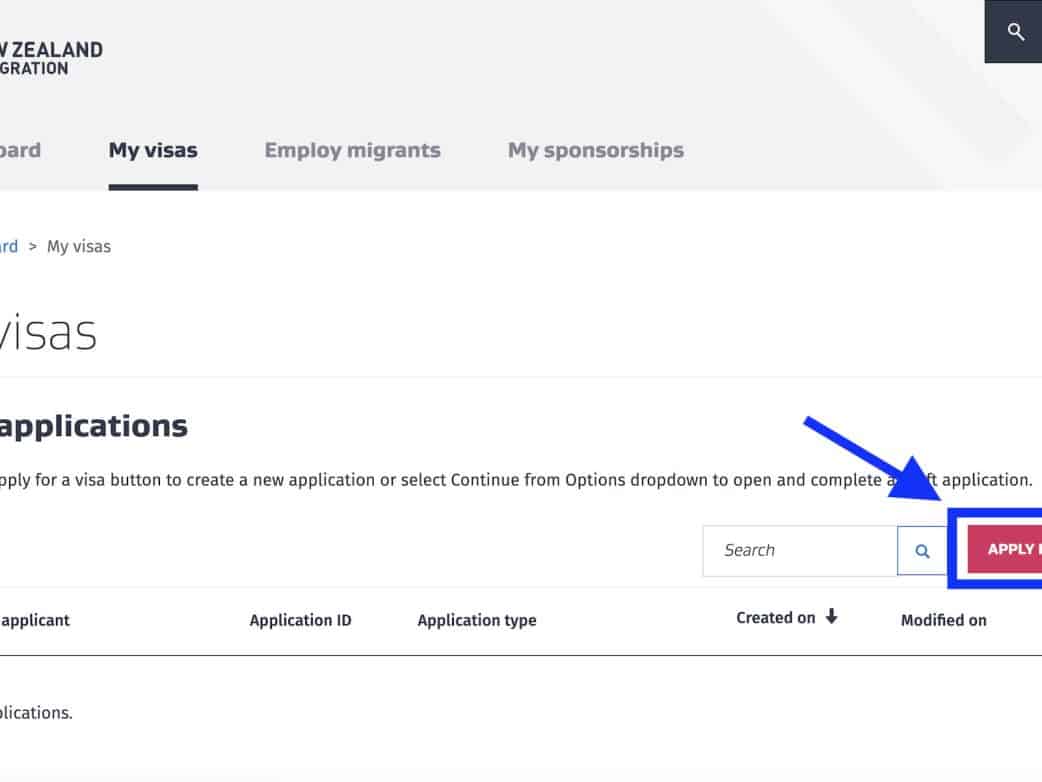The image size is (1042, 782).
Task: Sort applications by Created on header
Action: tap(776, 618)
